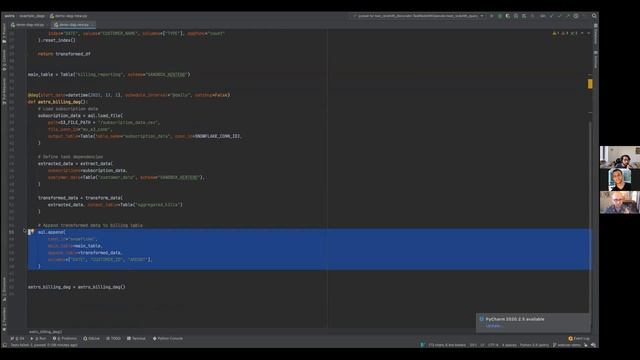Click the inspection warnings indicator in editor corner
The image size is (640, 360).
566,33
